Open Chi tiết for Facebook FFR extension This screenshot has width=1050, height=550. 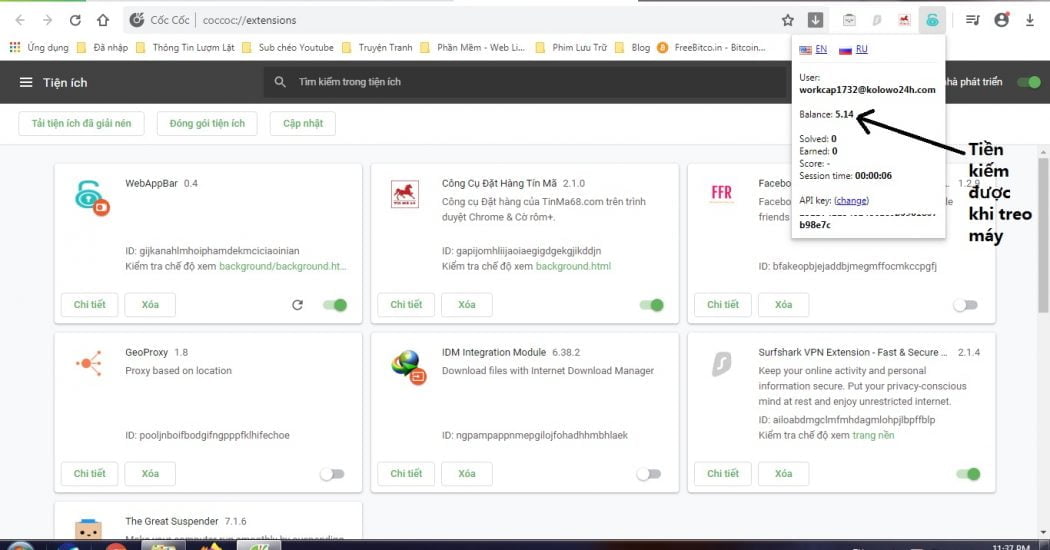coord(723,304)
